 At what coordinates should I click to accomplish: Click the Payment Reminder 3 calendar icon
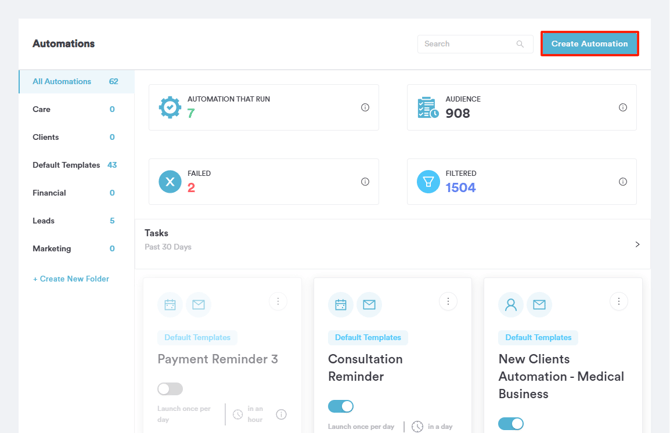170,305
